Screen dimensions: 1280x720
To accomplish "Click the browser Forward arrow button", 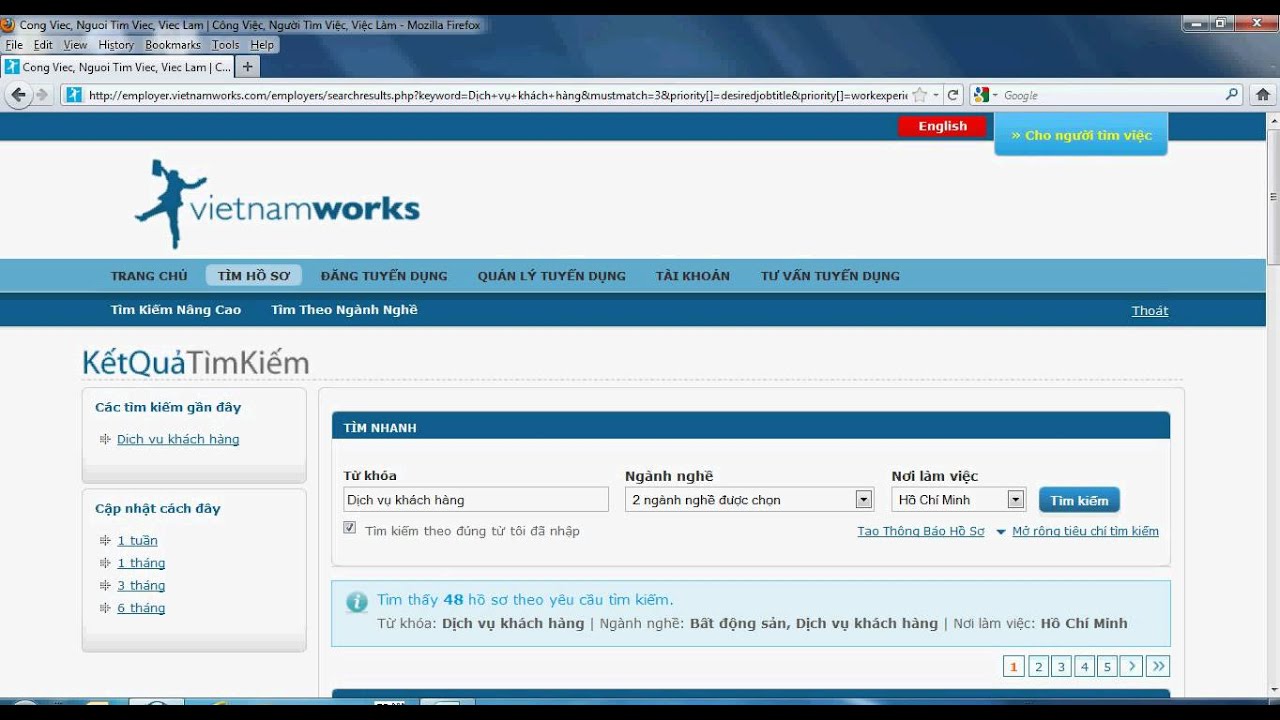I will point(42,95).
